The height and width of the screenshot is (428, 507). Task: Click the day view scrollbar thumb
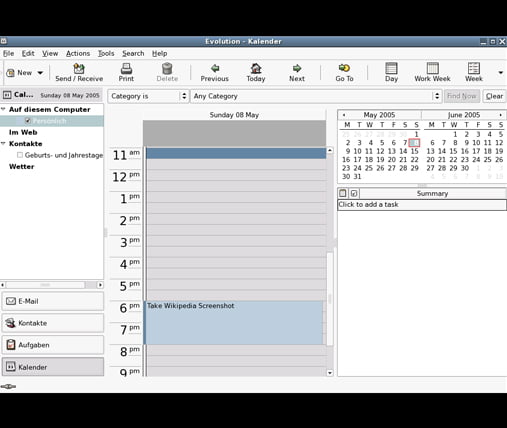330,299
